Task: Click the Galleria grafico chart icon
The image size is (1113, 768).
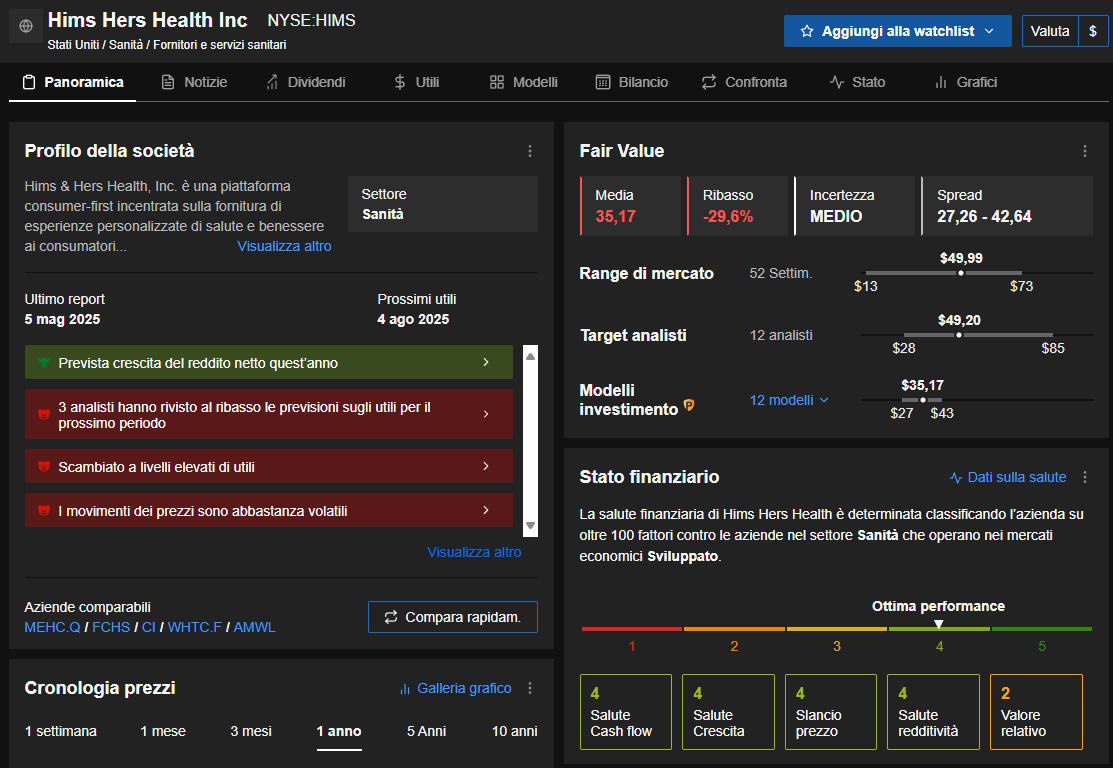Action: 405,689
